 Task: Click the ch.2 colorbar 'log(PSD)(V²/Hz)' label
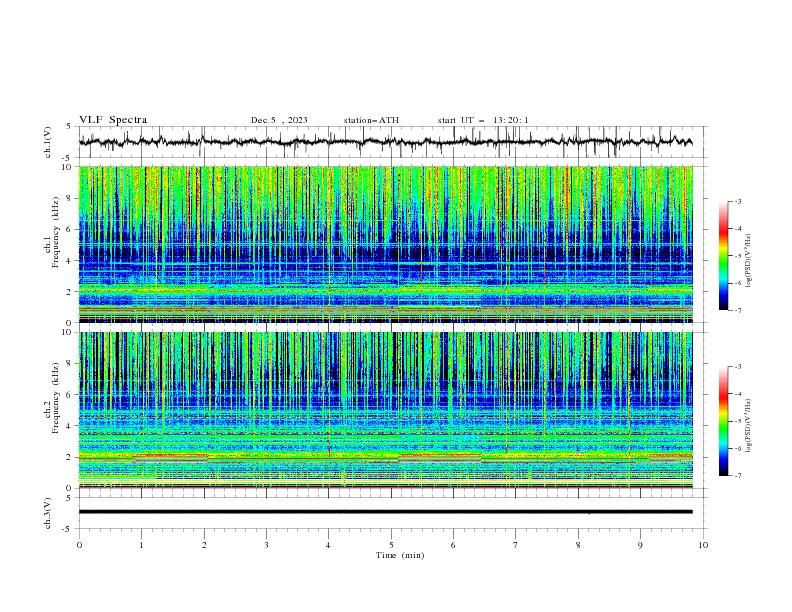point(748,426)
